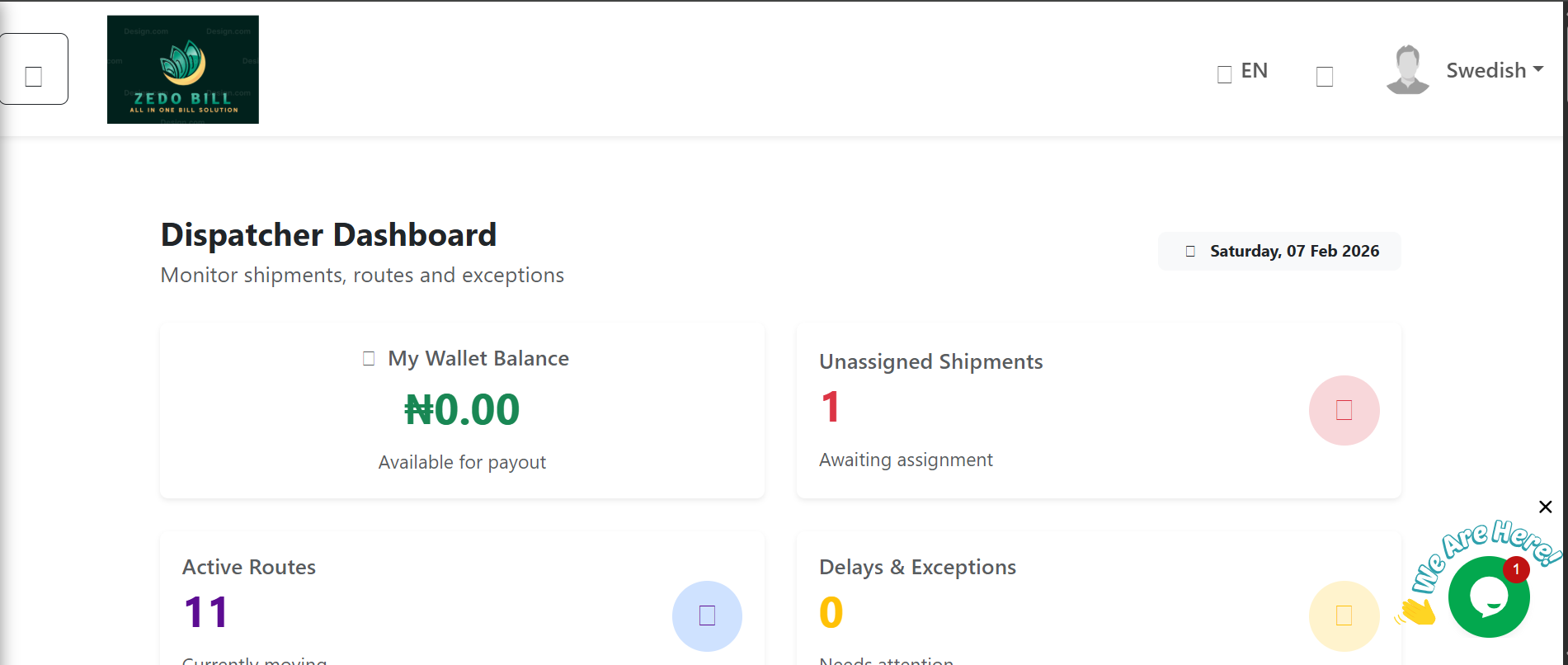Click the red Unassigned Shipments circle icon
Viewport: 1568px width, 665px height.
(x=1344, y=410)
